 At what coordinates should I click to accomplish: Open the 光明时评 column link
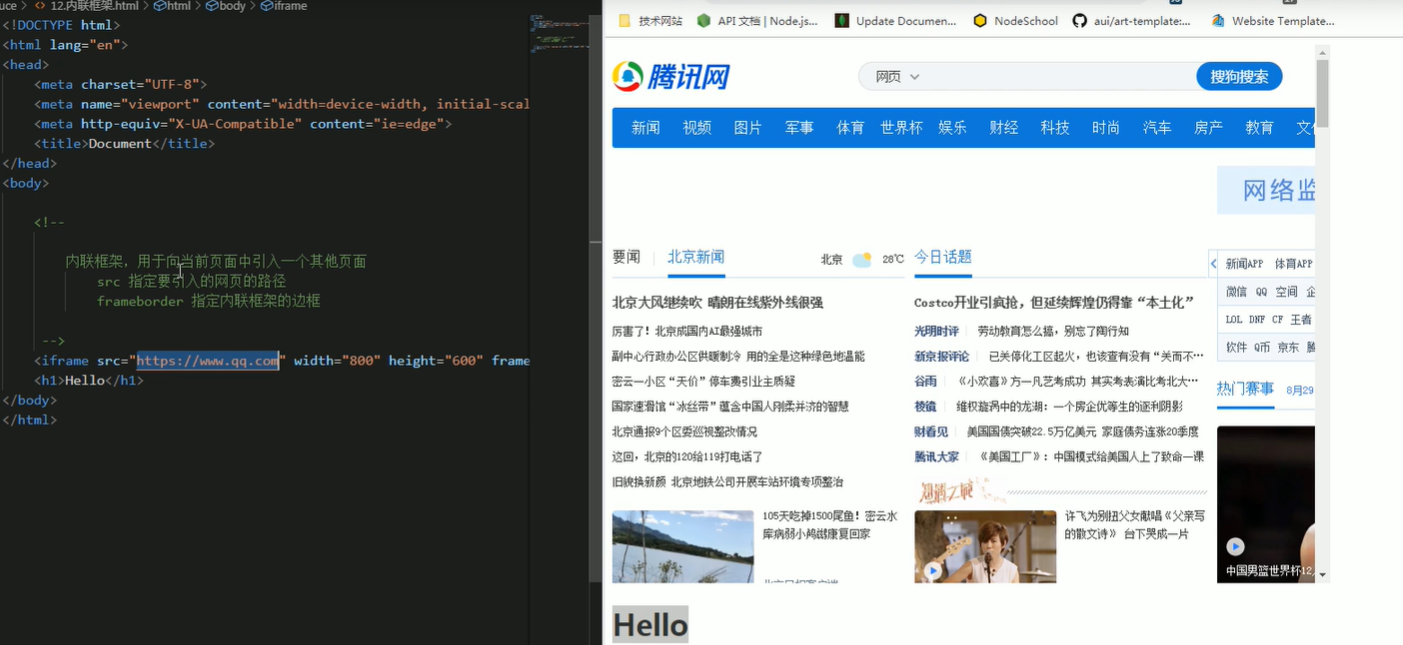(936, 331)
